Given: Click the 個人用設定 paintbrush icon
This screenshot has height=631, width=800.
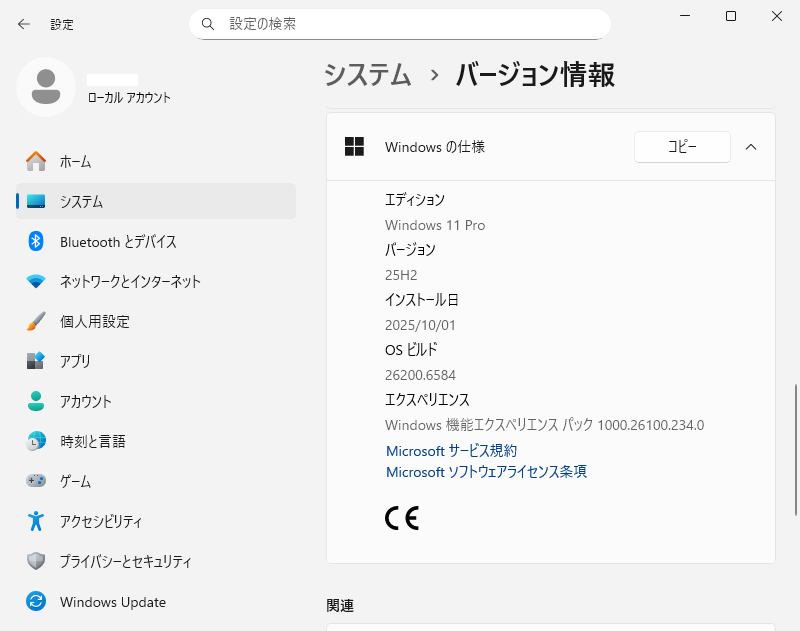Looking at the screenshot, I should pos(36,321).
